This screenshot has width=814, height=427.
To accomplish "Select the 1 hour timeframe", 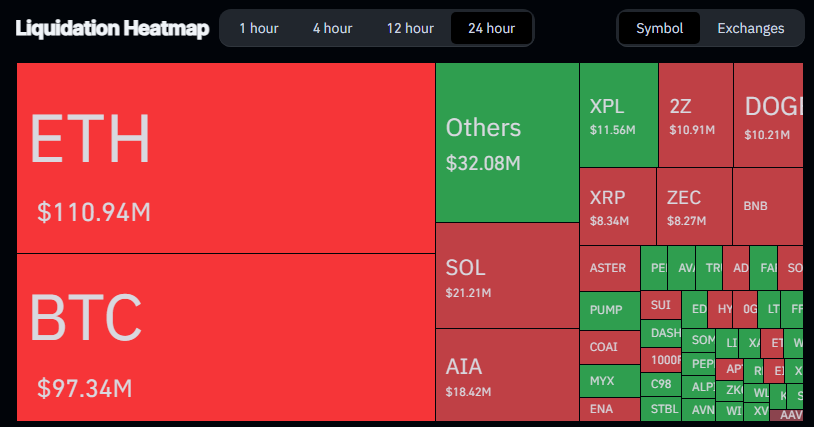I will (258, 28).
